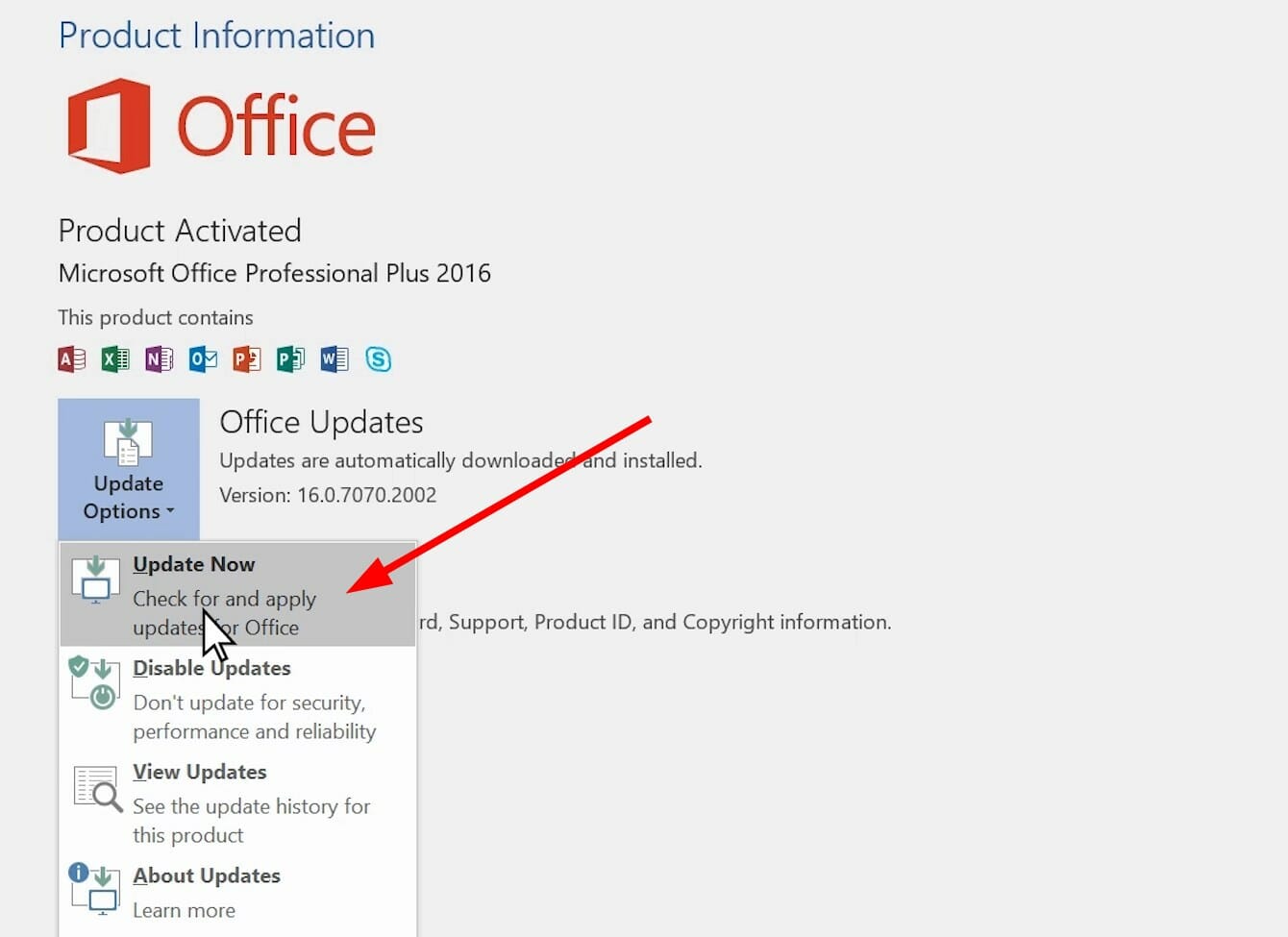Choose Disable Updates menu entry
This screenshot has height=937, width=1288.
click(238, 699)
